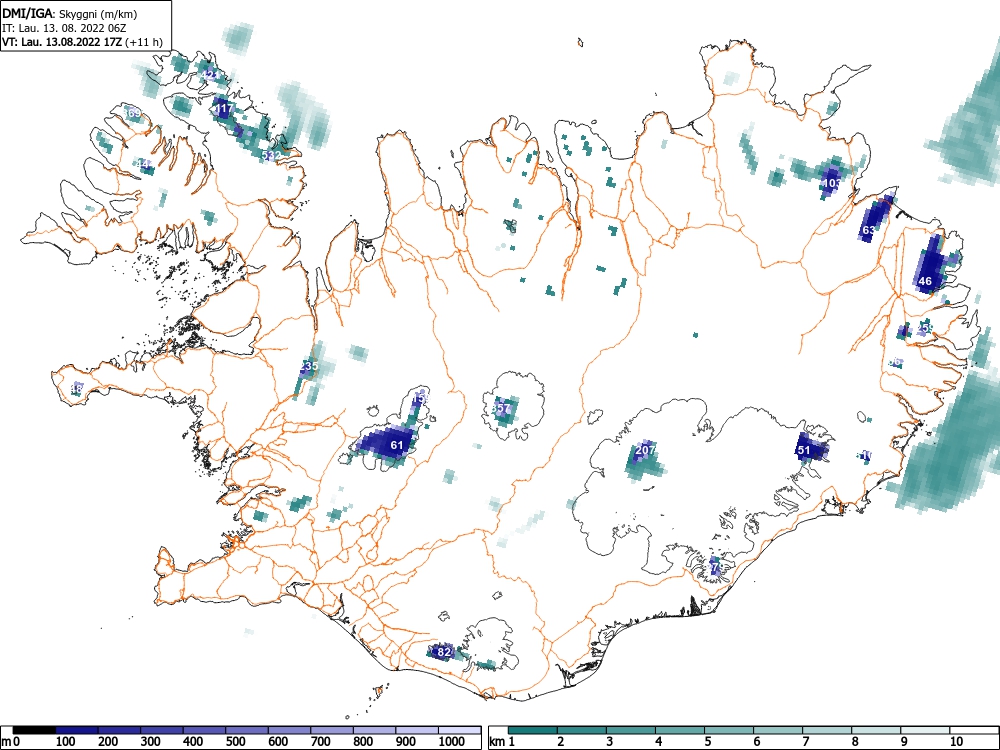Viewport: 1000px width, 750px height.
Task: Click the 369 label in northwest Iceland
Action: pyautogui.click(x=132, y=114)
